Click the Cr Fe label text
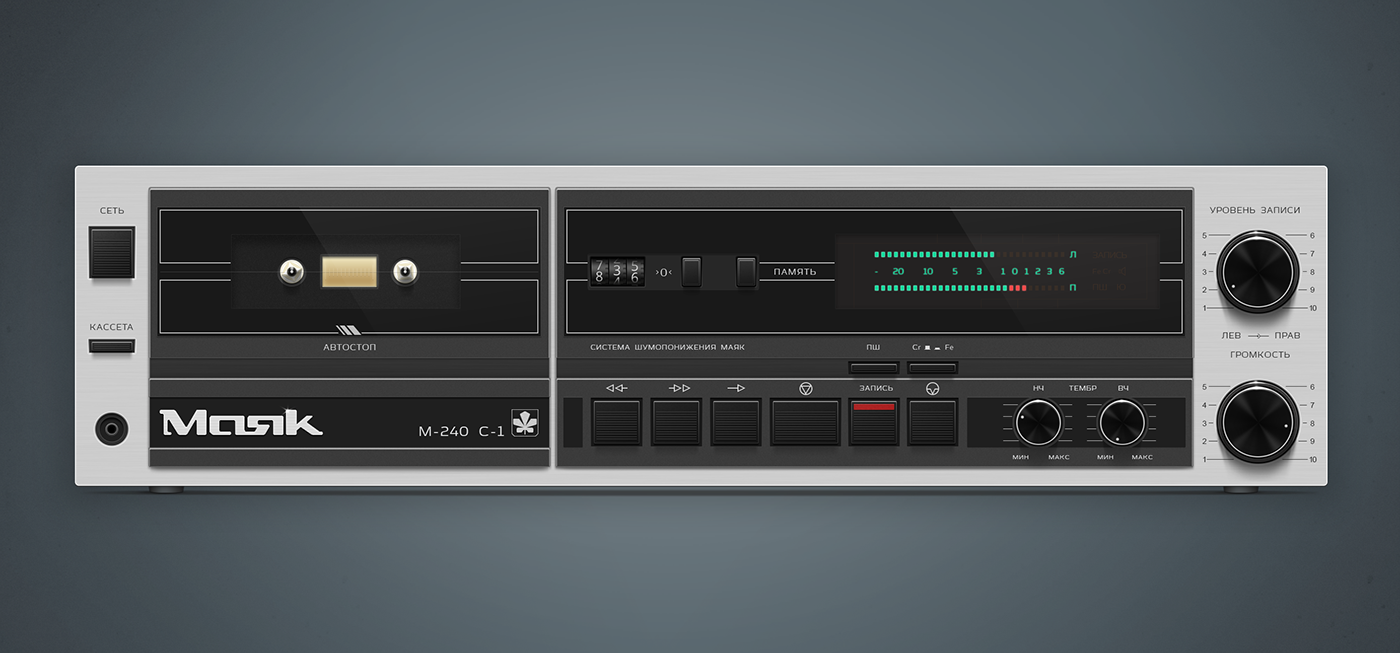This screenshot has height=653, width=1400. pos(933,347)
